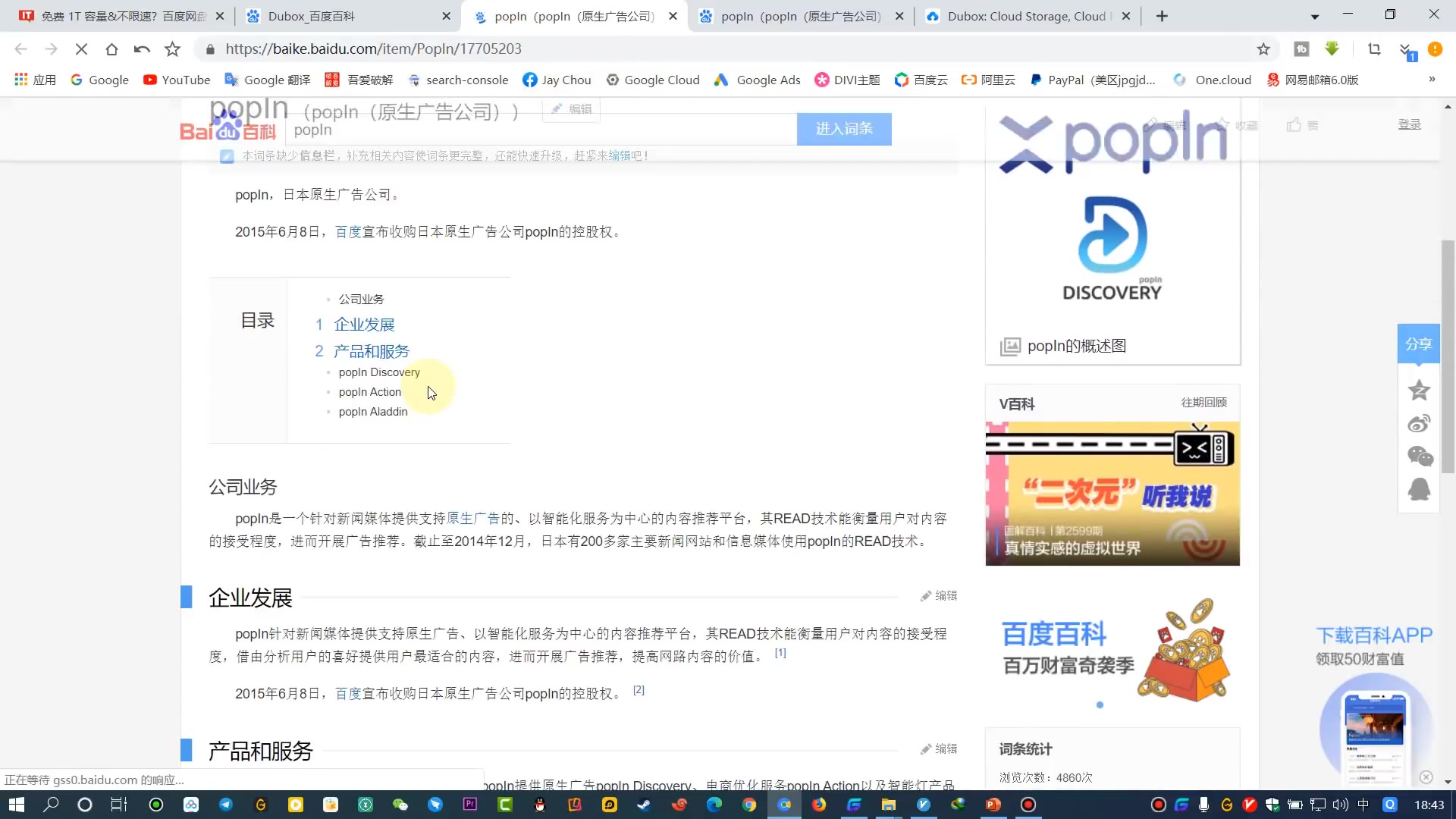Jump to popIn Discovery in contents
1456x819 pixels.
coord(379,372)
